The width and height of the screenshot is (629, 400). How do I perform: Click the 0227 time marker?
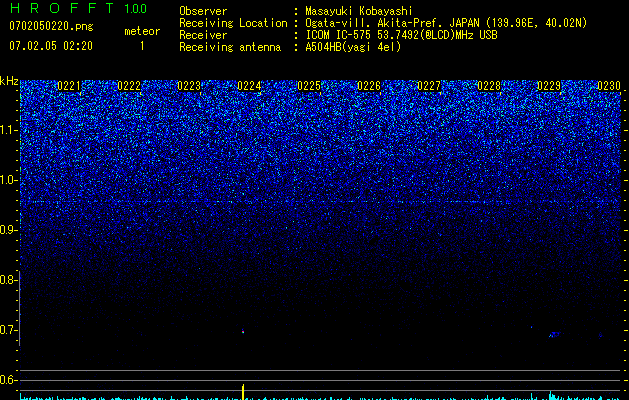(429, 86)
